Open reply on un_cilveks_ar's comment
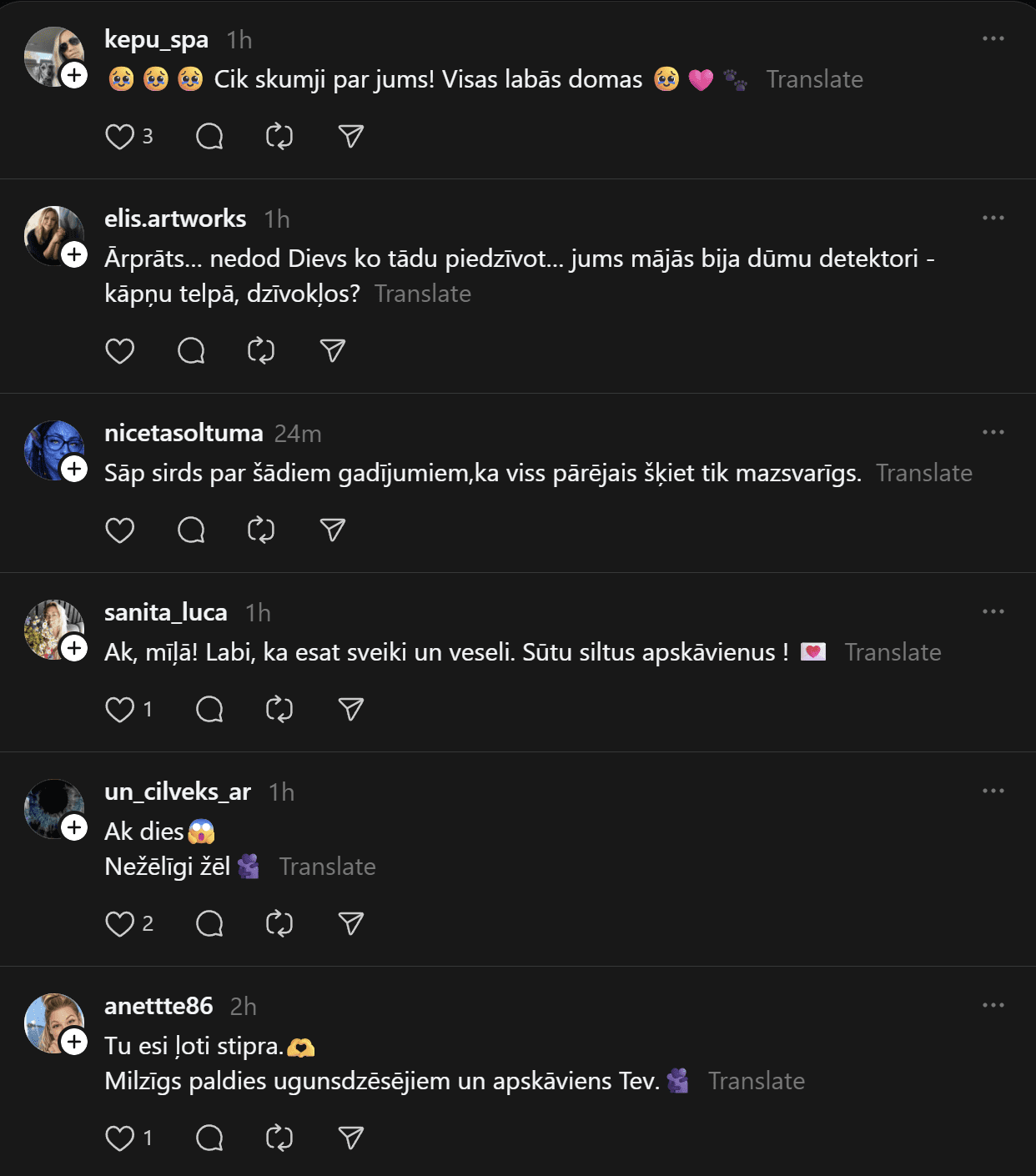1036x1176 pixels. (209, 924)
